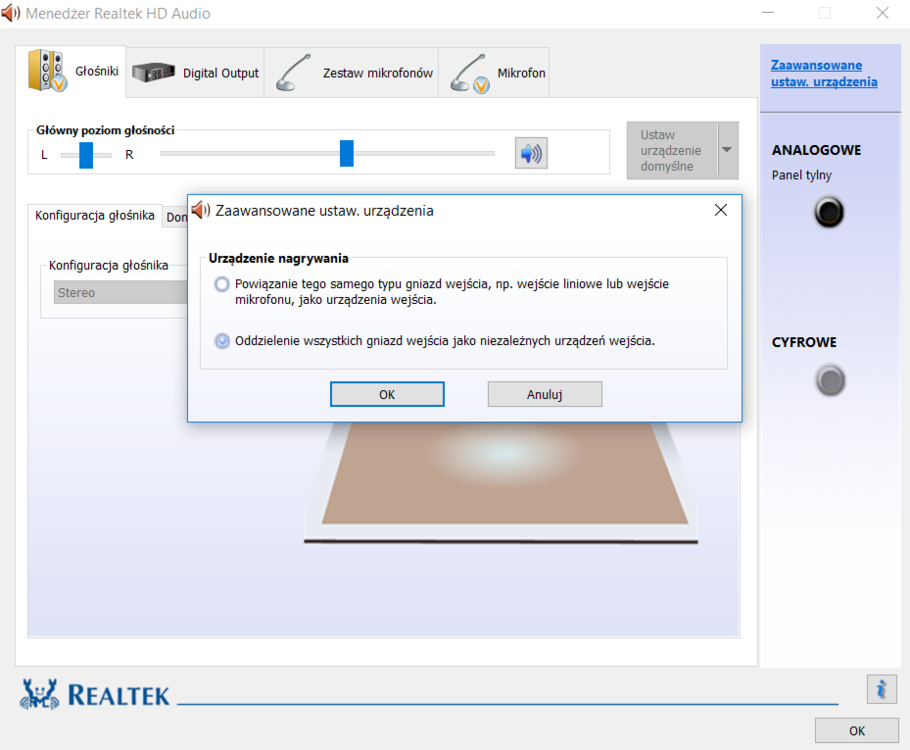Click the Panel tylny label
This screenshot has width=910, height=750.
tap(801, 175)
